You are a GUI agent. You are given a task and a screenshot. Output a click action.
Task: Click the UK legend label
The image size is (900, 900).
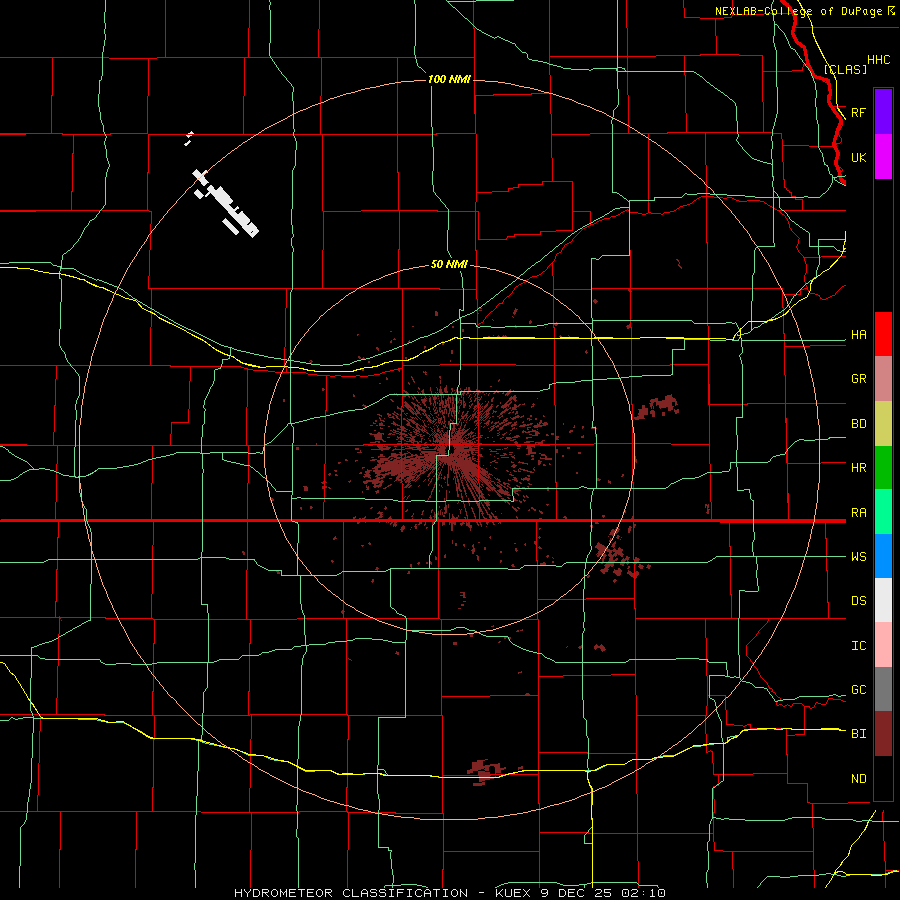pos(858,157)
